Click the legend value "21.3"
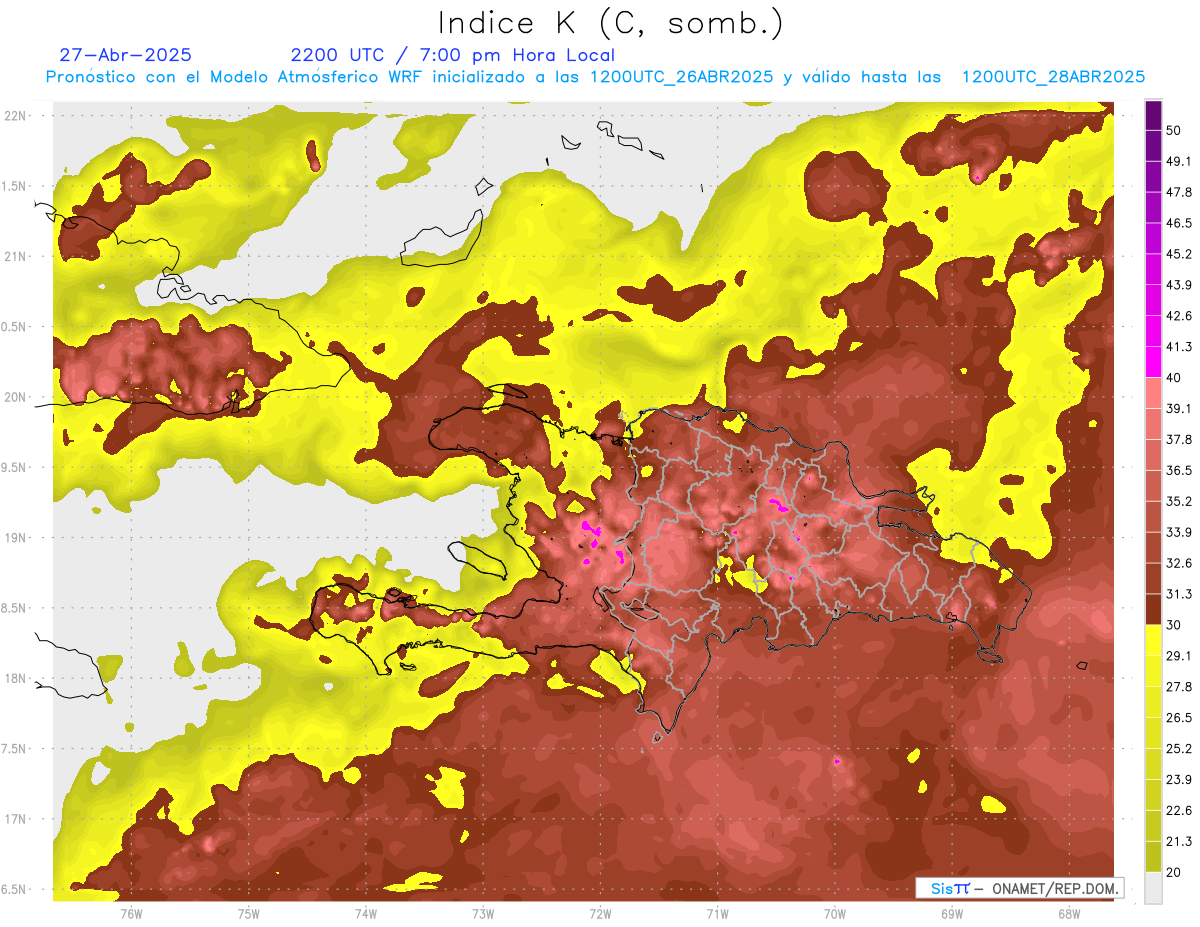Image resolution: width=1200 pixels, height=927 pixels. point(1179,841)
